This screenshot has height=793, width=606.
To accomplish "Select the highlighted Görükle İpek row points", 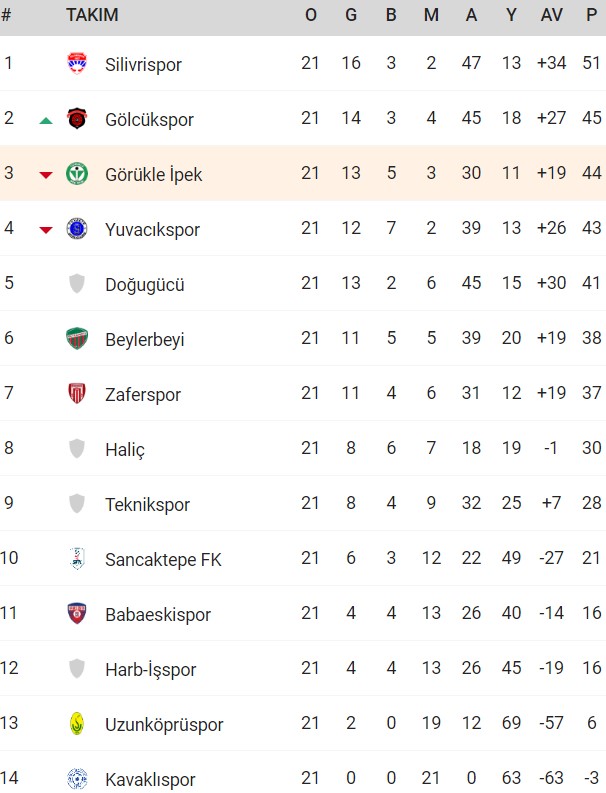I will tap(591, 173).
